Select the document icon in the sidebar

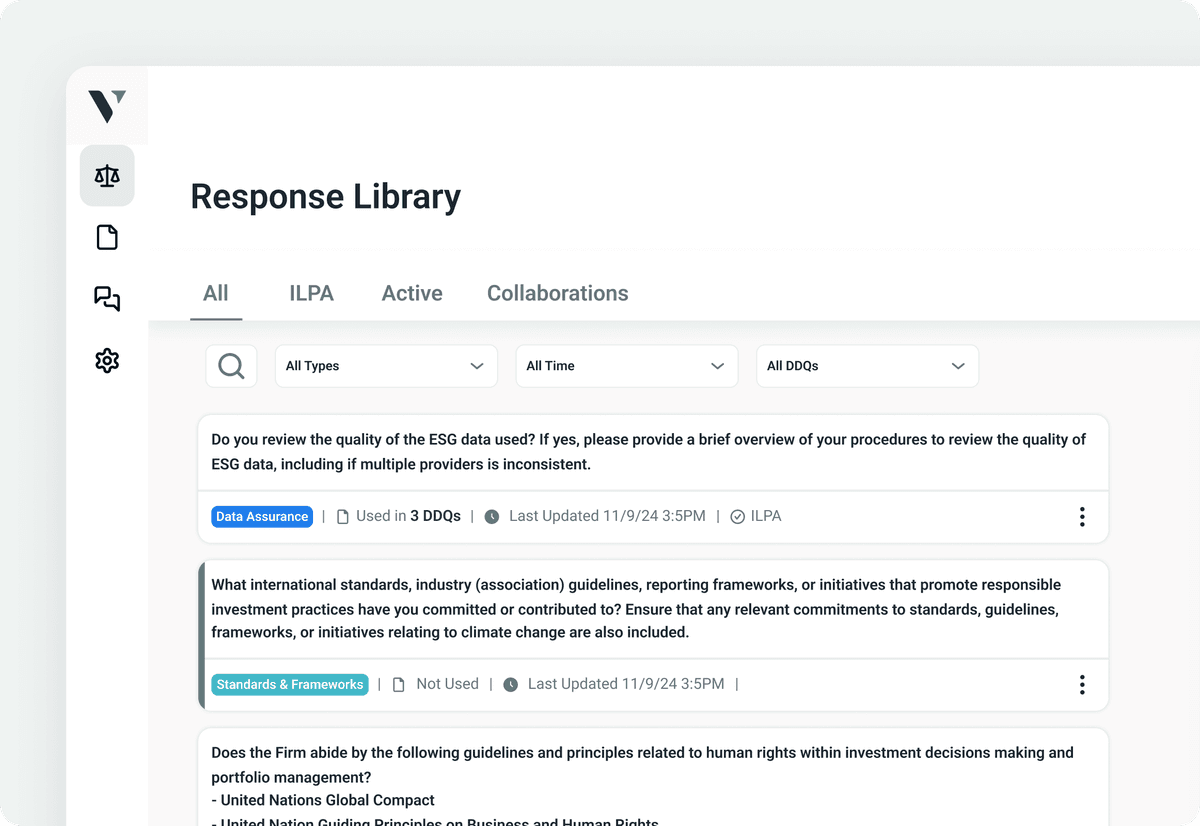107,237
